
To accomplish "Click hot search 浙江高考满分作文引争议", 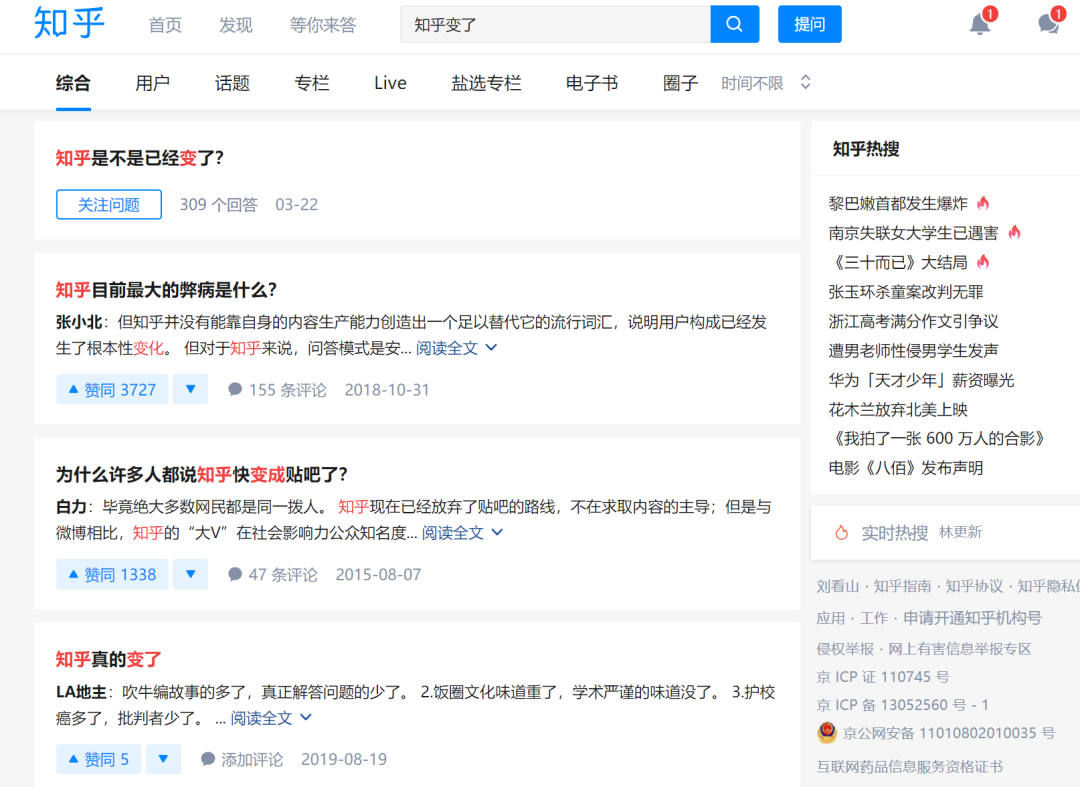I will pos(913,321).
